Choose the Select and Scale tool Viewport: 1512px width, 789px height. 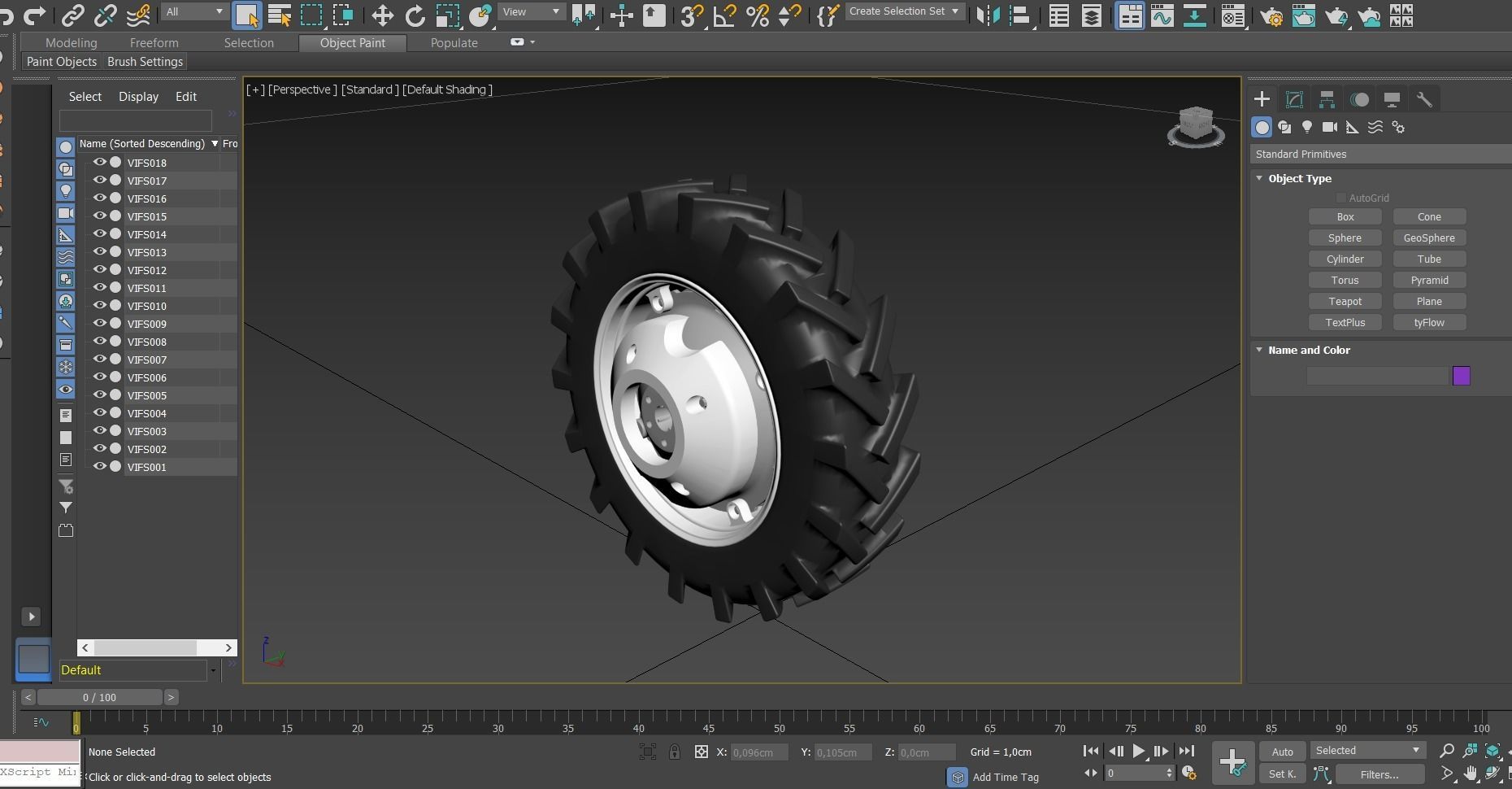click(447, 15)
